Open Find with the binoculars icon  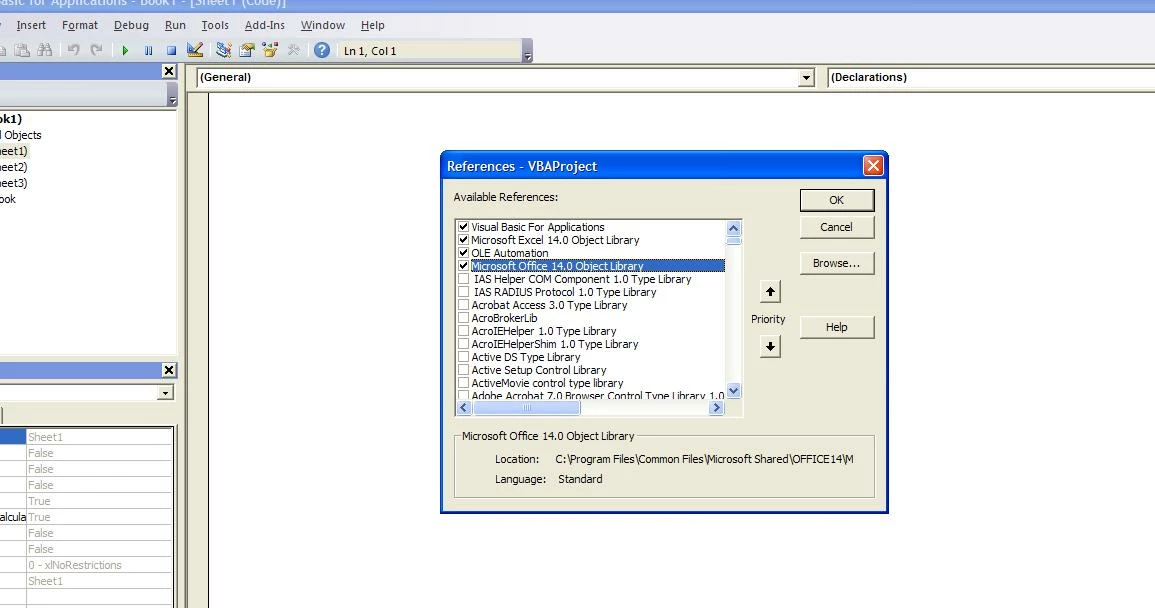tap(44, 50)
